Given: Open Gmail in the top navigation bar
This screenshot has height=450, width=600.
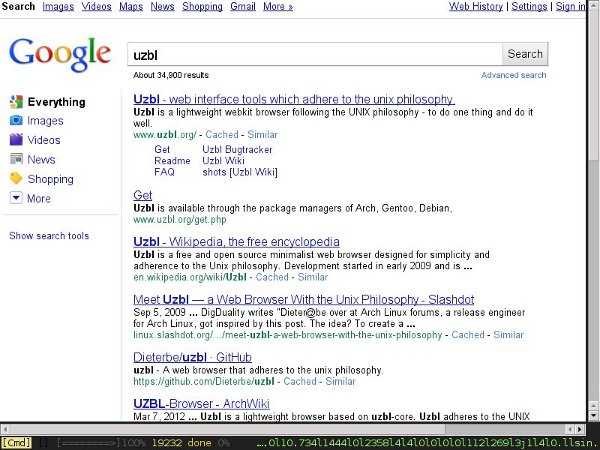Looking at the screenshot, I should pos(243,7).
